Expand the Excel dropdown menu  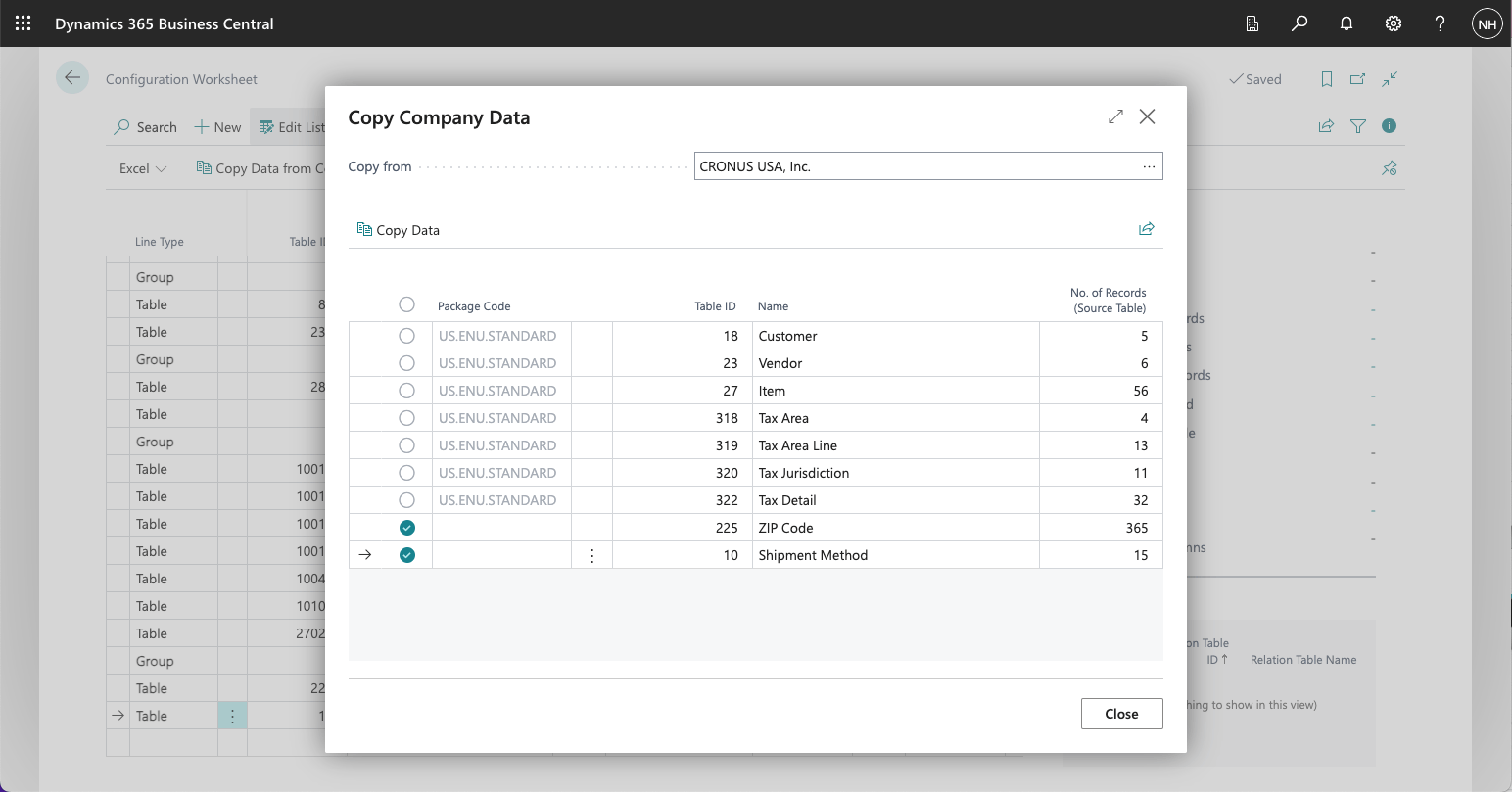143,168
